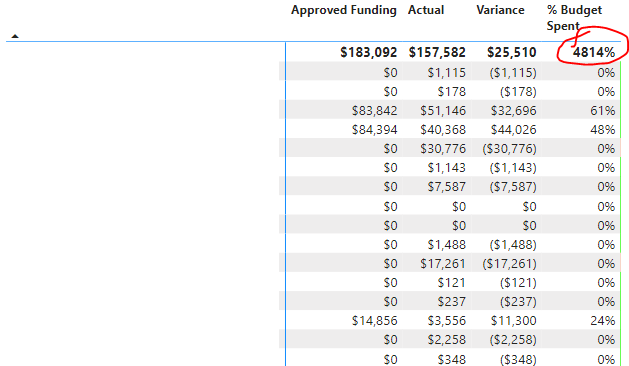Click Variance cell $11,300
This screenshot has height=366, width=629.
(513, 320)
